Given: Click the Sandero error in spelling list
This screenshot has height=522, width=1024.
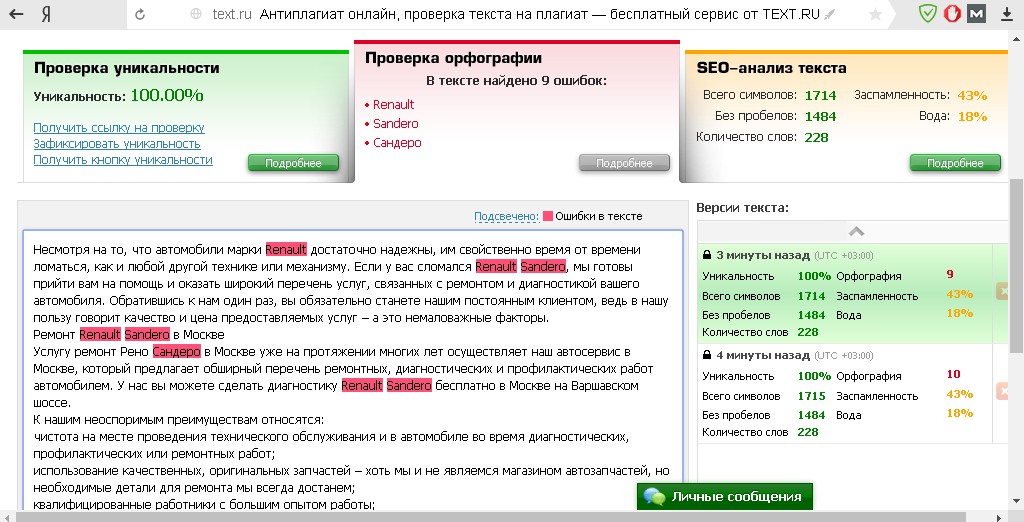Looking at the screenshot, I should (x=396, y=123).
